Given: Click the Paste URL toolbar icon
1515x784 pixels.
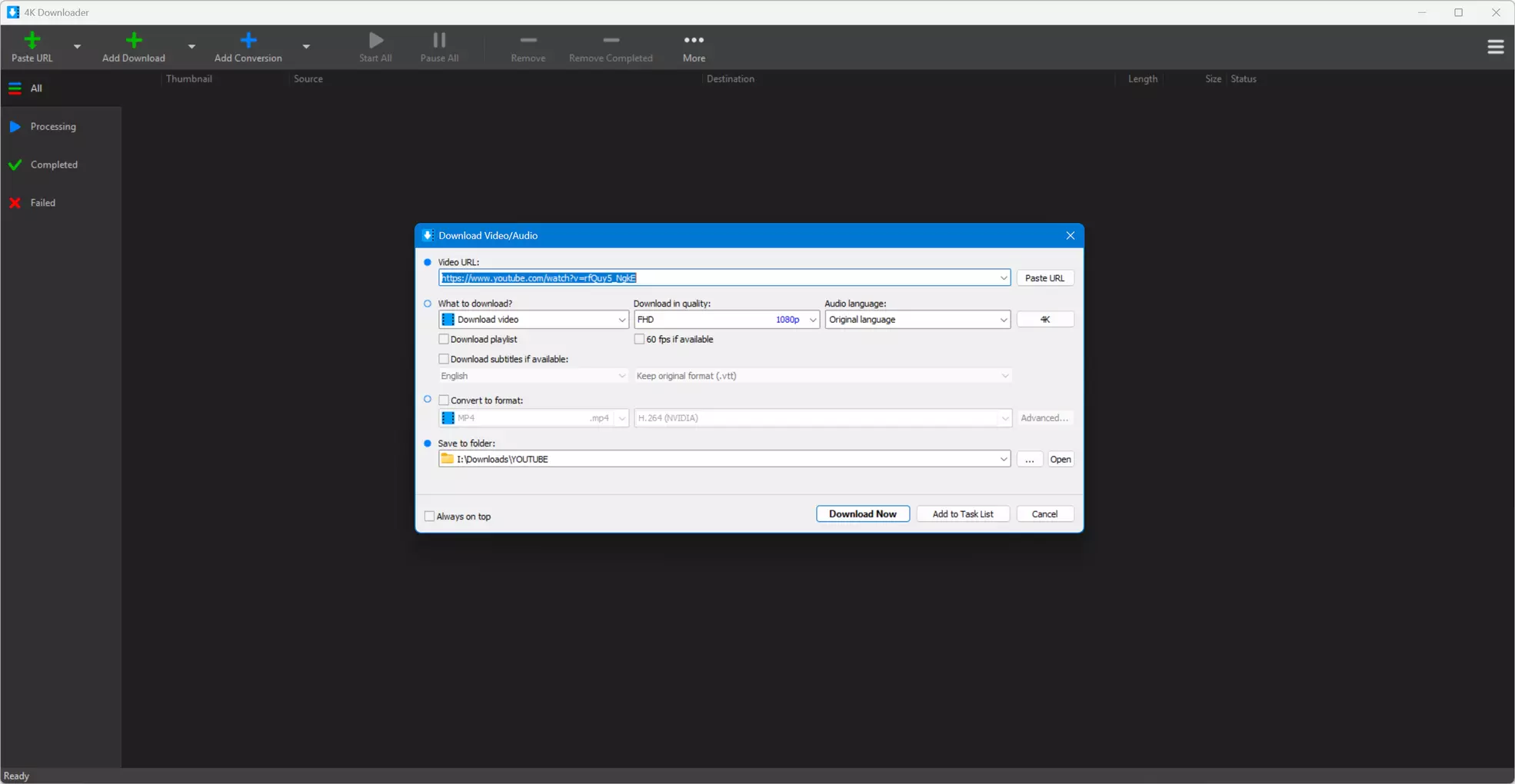Looking at the screenshot, I should (x=32, y=40).
